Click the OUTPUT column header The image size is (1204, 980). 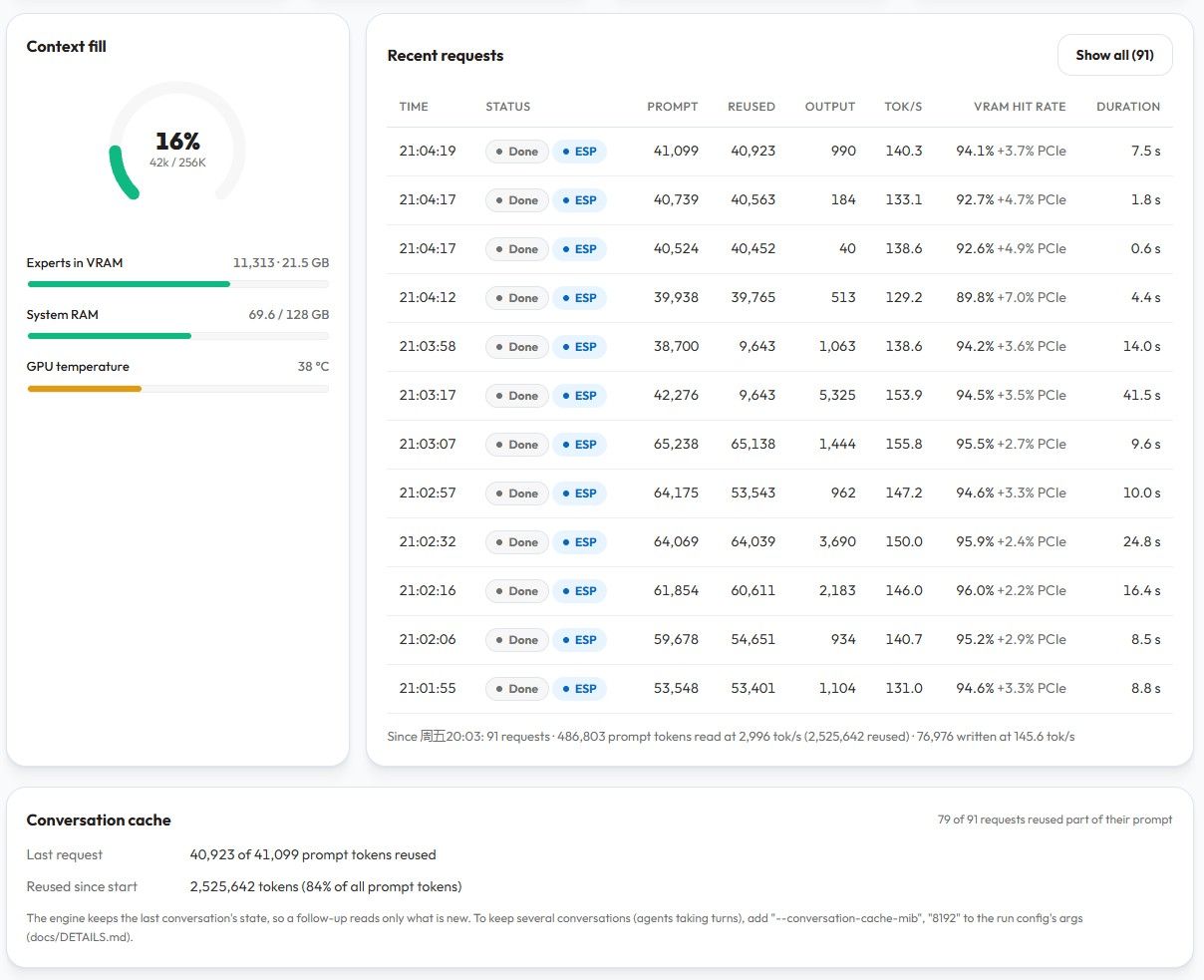[830, 107]
